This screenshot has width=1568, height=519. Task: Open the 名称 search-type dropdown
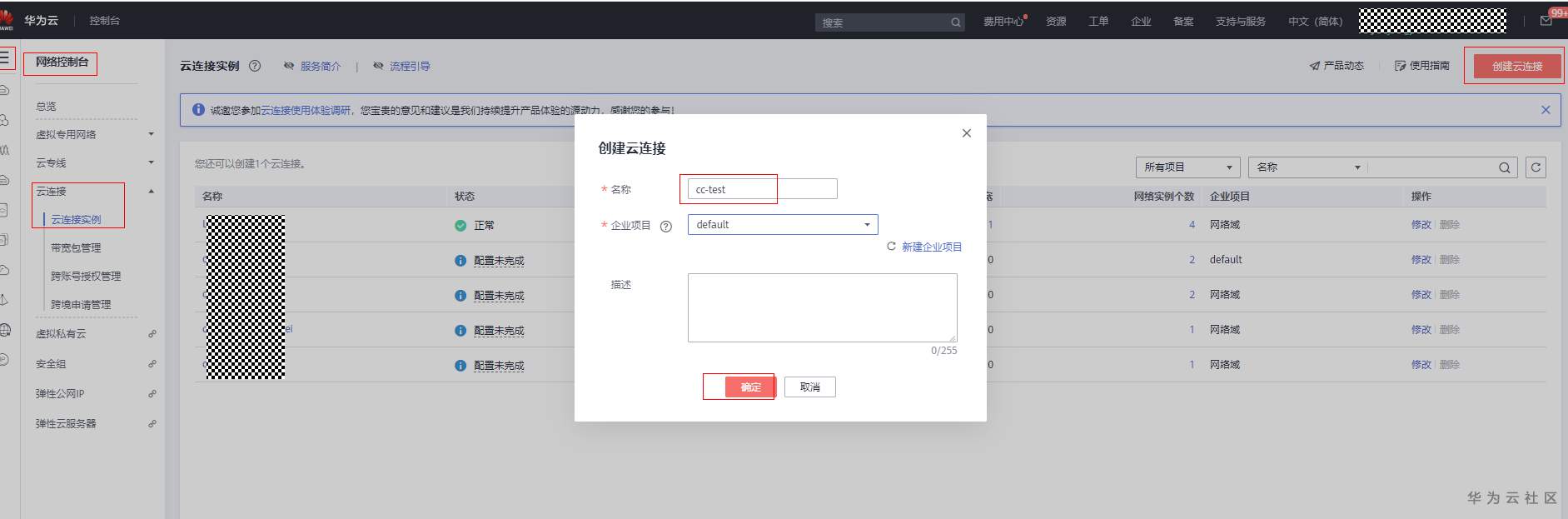1307,167
